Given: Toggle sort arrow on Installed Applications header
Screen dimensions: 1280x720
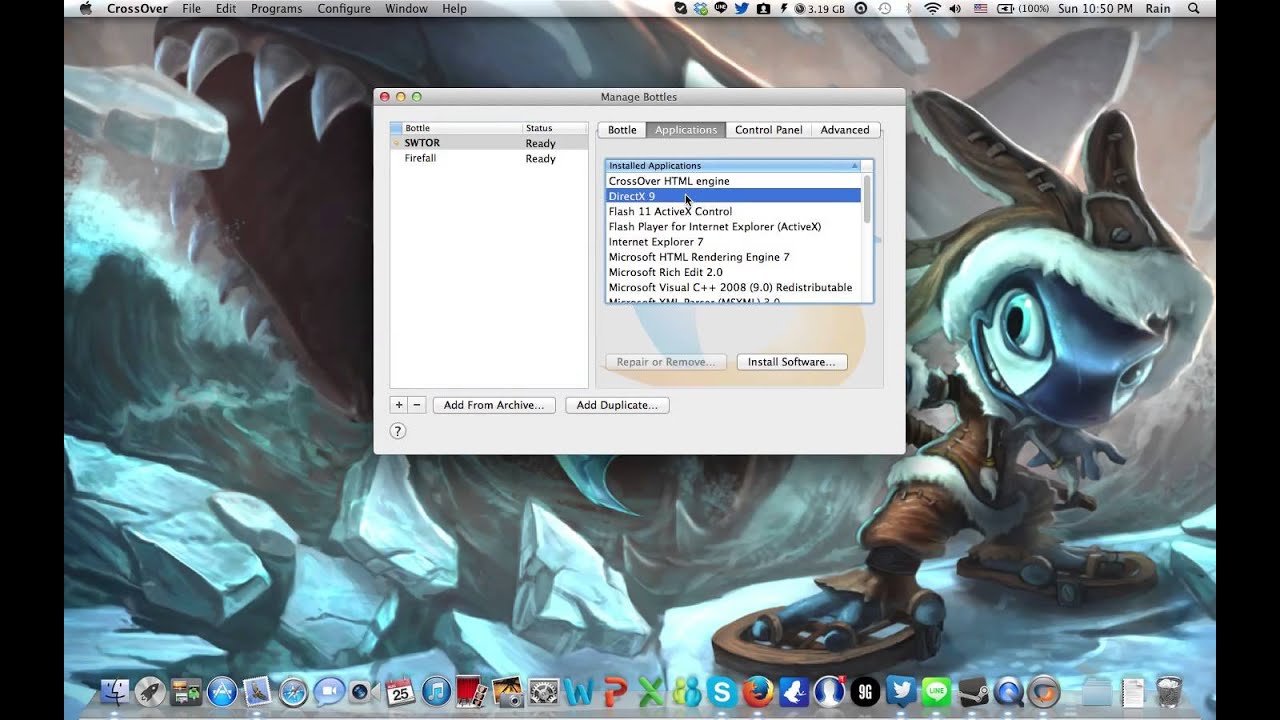Looking at the screenshot, I should (854, 165).
